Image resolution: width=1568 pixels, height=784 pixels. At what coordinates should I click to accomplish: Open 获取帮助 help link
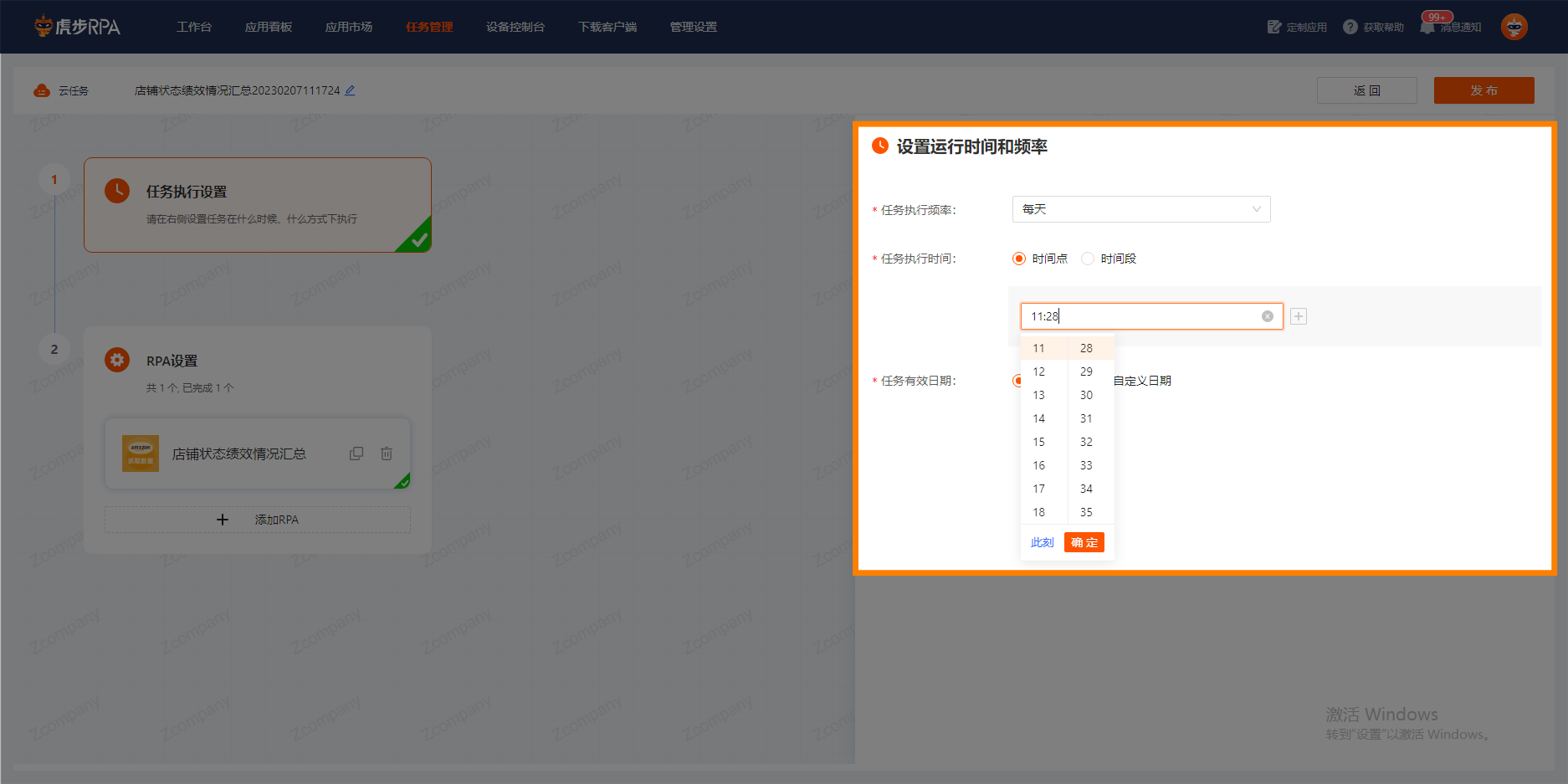1373,27
